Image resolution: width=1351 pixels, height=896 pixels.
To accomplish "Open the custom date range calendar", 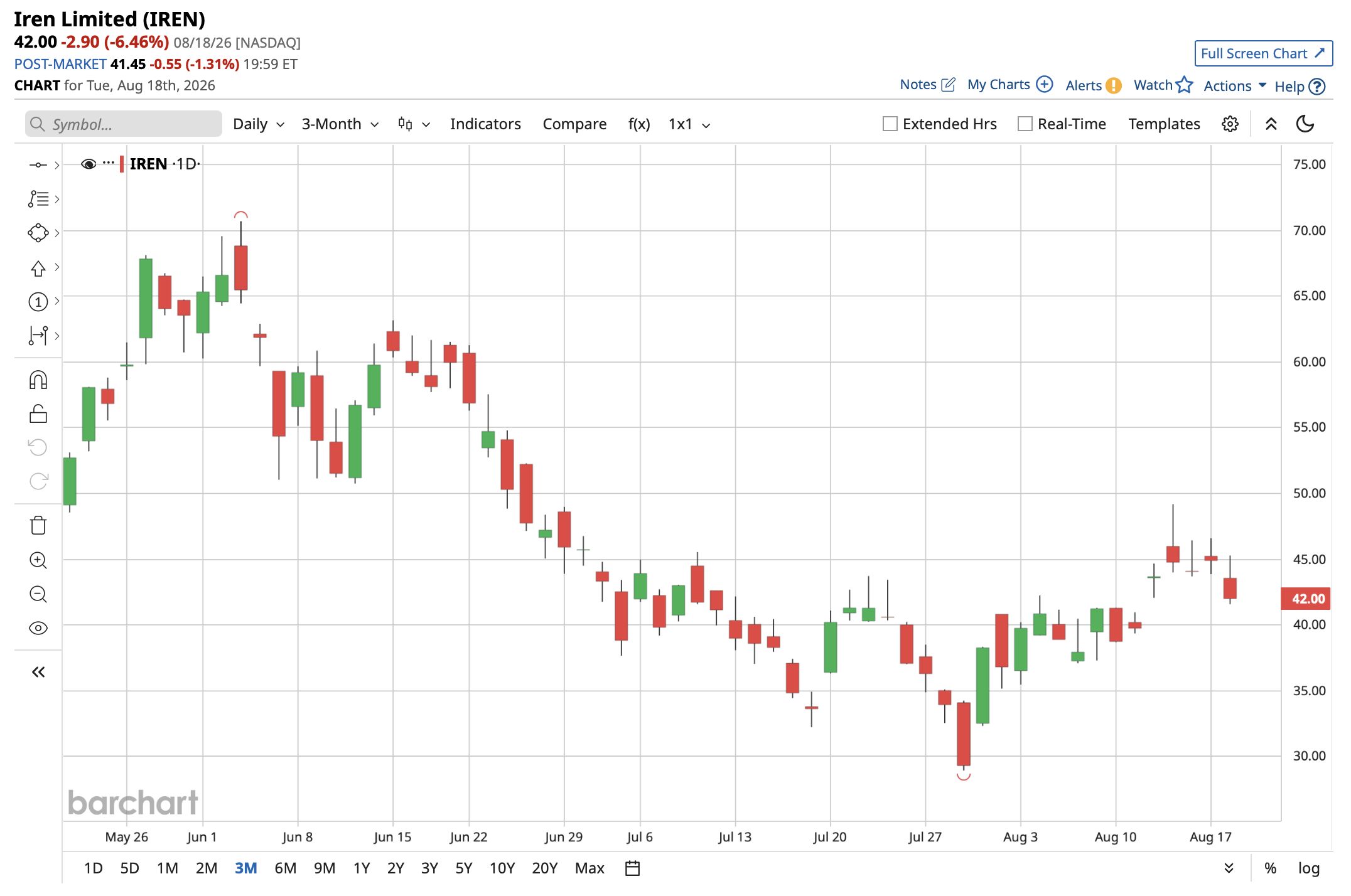I will (x=633, y=868).
